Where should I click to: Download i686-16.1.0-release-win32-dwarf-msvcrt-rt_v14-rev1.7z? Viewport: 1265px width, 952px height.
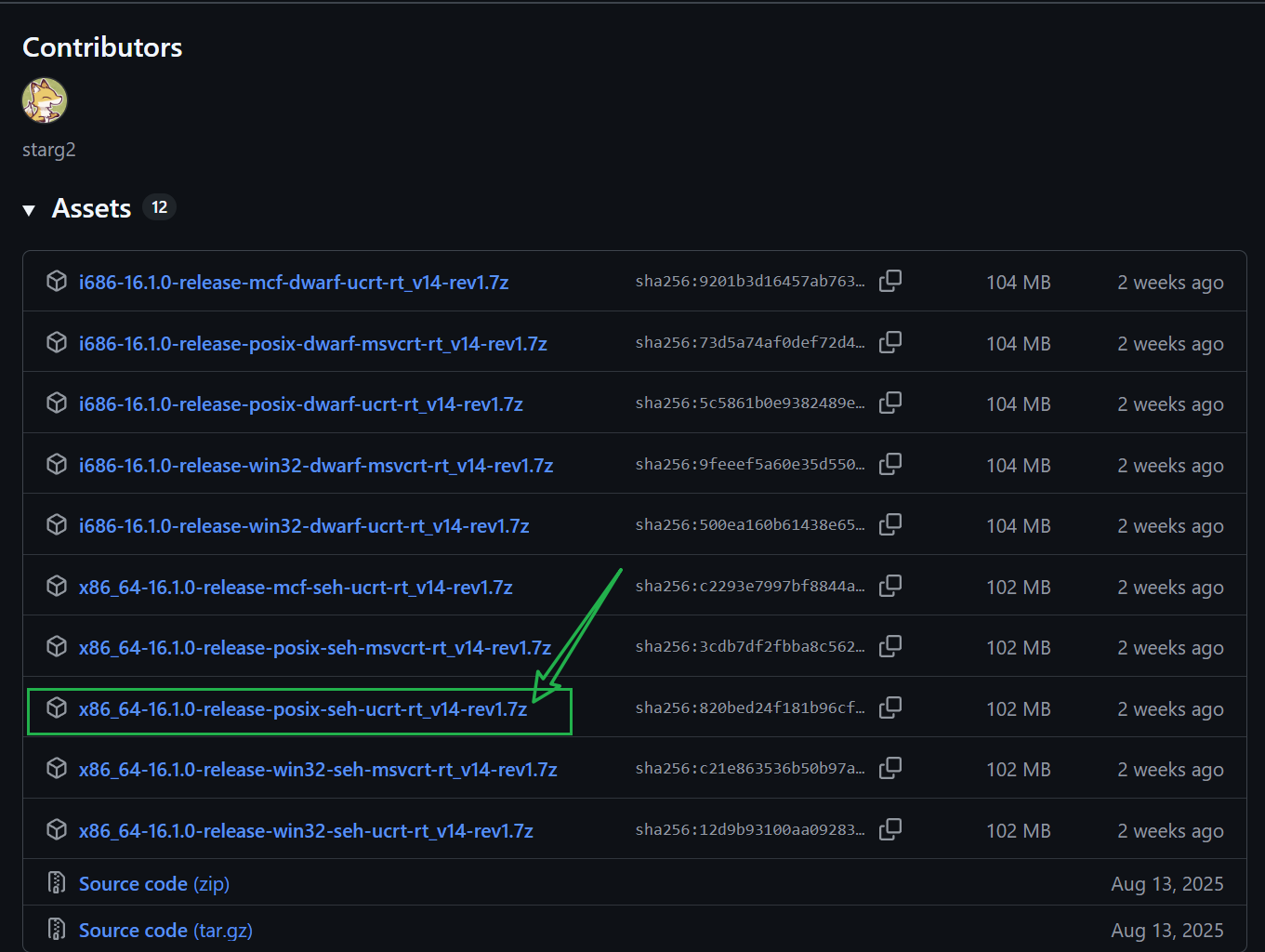(316, 466)
